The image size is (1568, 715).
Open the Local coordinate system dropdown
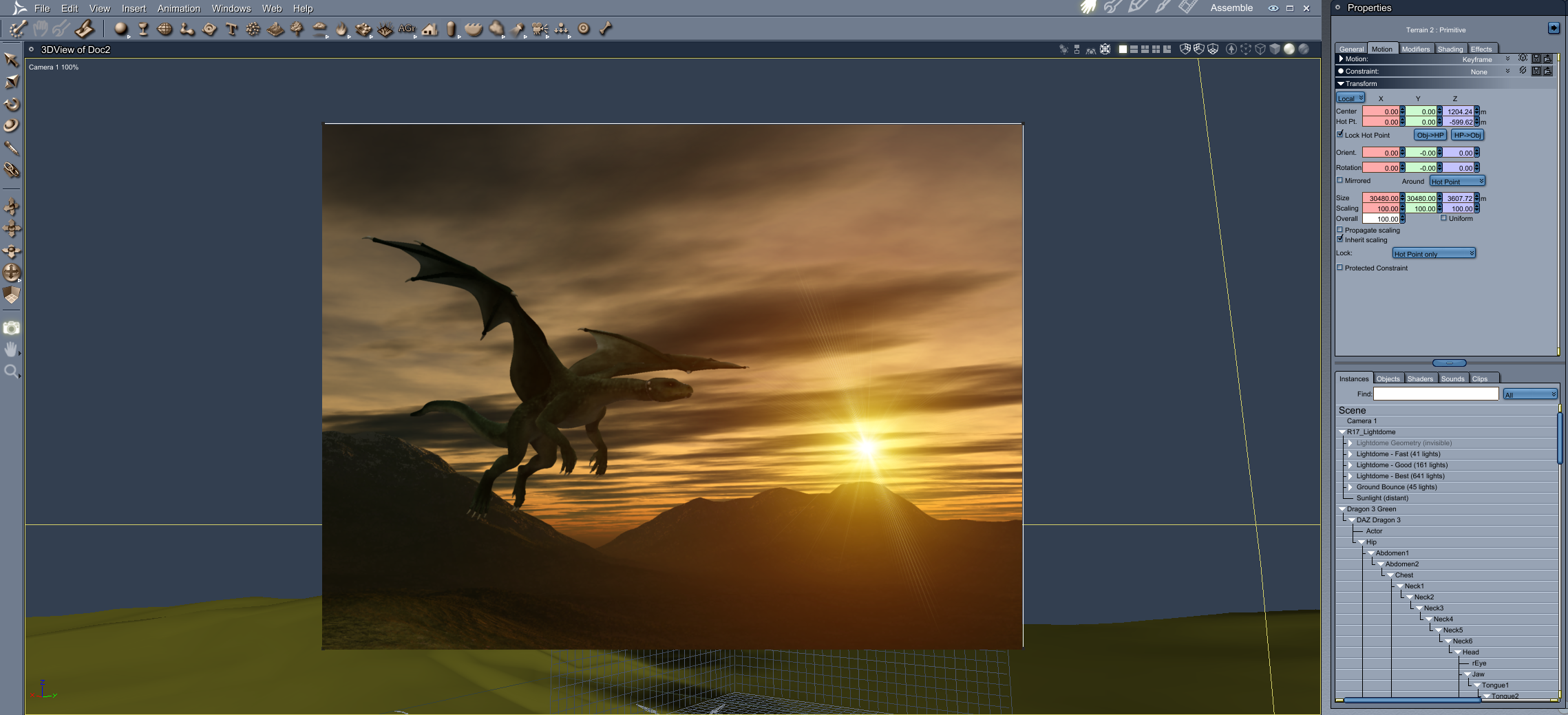[x=1350, y=98]
